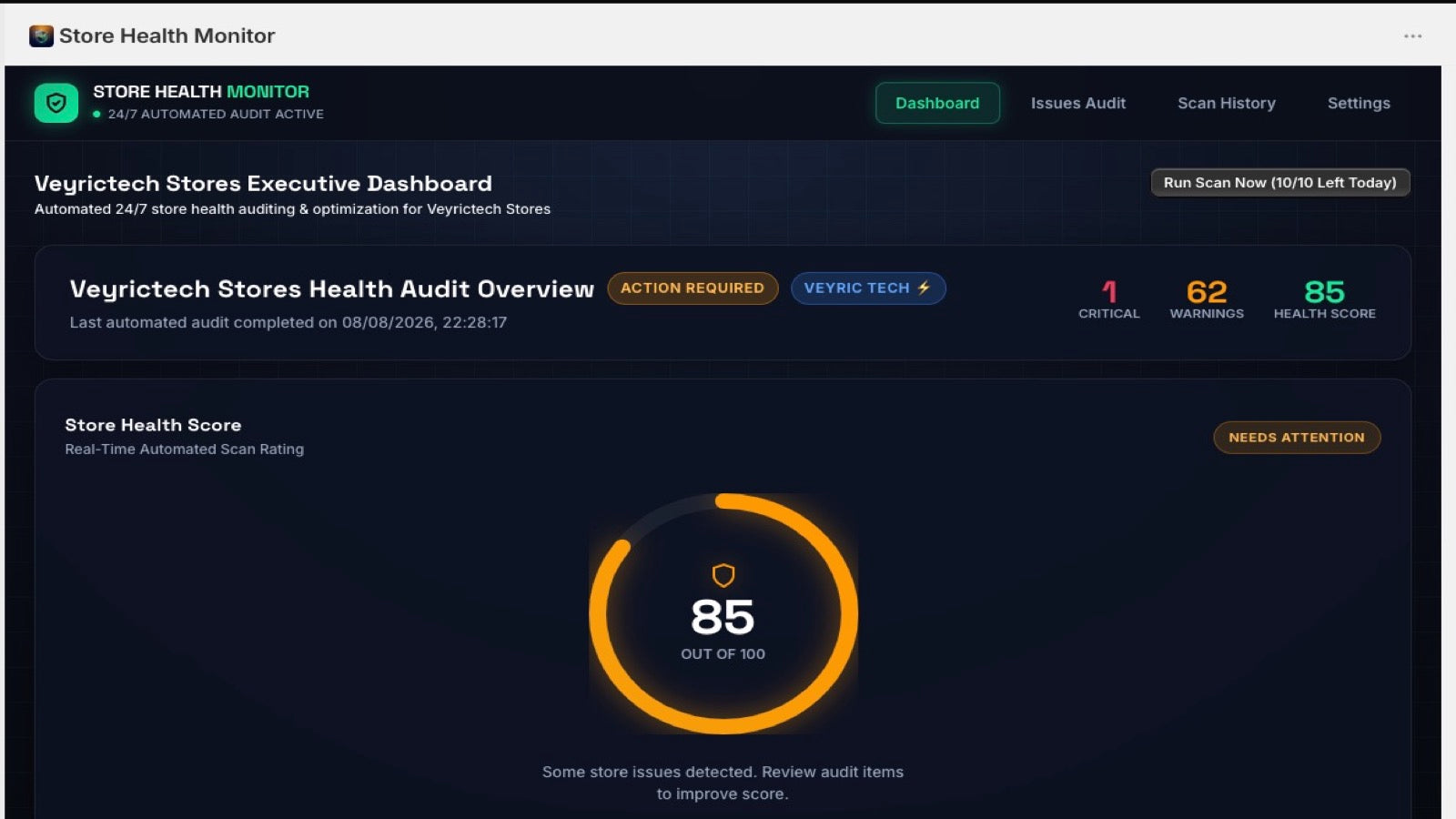Click 'Veyrictech Stores Health Audit Overview' title

[332, 288]
